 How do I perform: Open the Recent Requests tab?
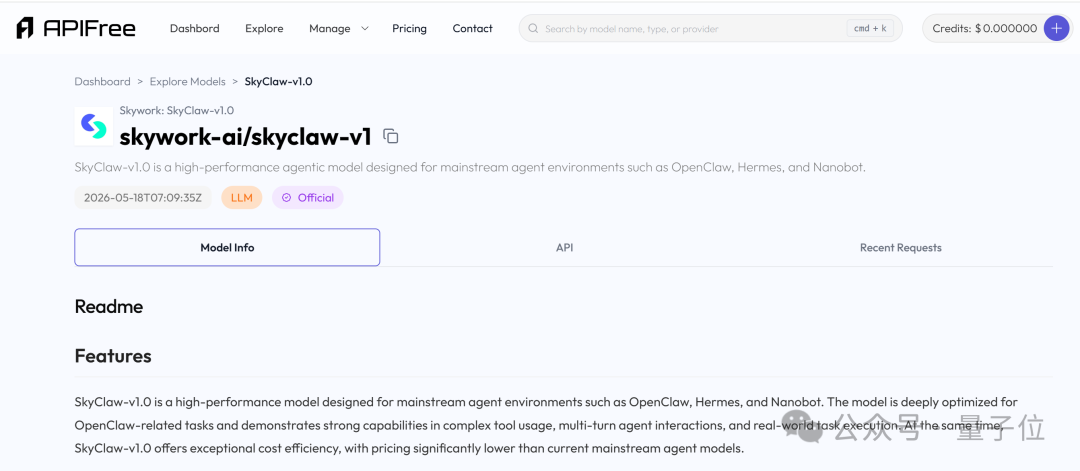(900, 247)
